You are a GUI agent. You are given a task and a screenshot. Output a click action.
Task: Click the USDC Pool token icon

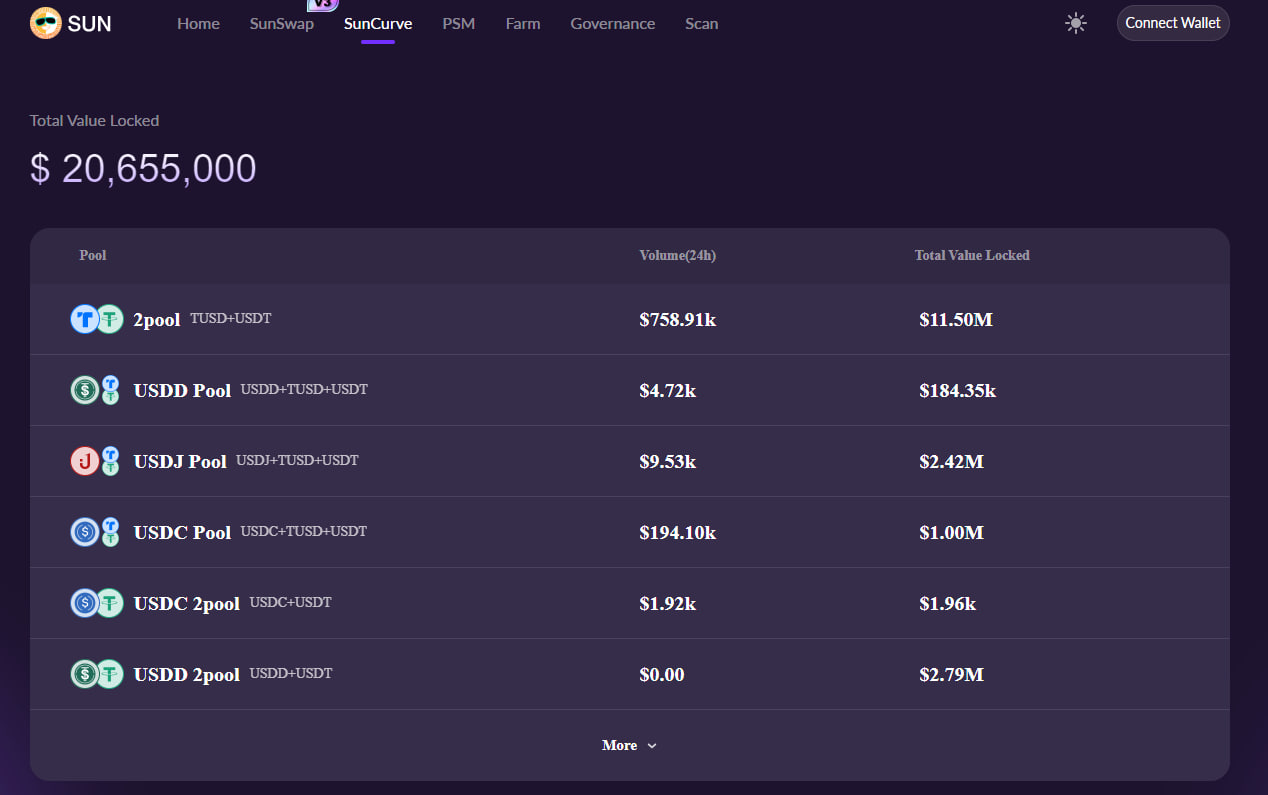click(x=96, y=532)
